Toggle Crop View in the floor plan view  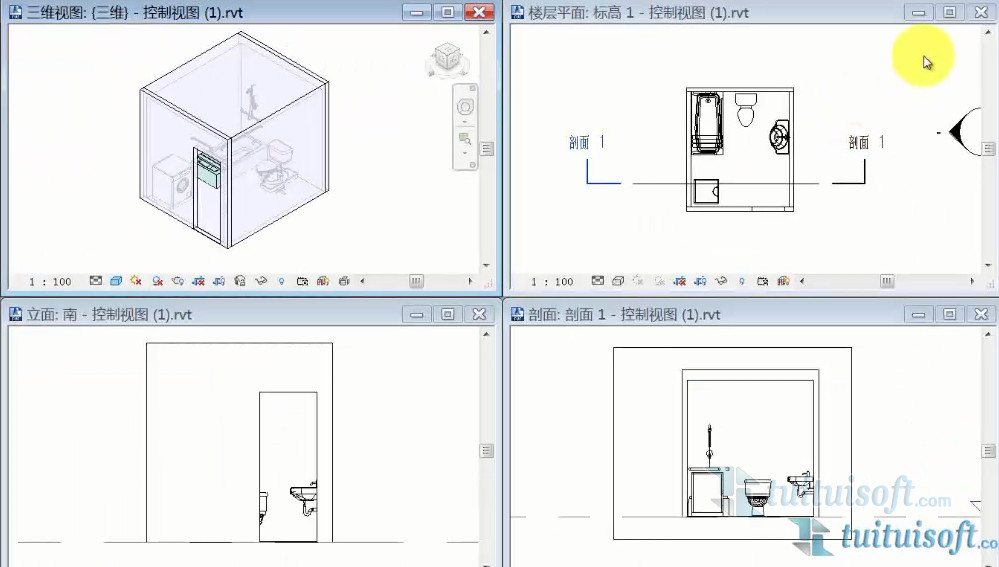[x=680, y=280]
